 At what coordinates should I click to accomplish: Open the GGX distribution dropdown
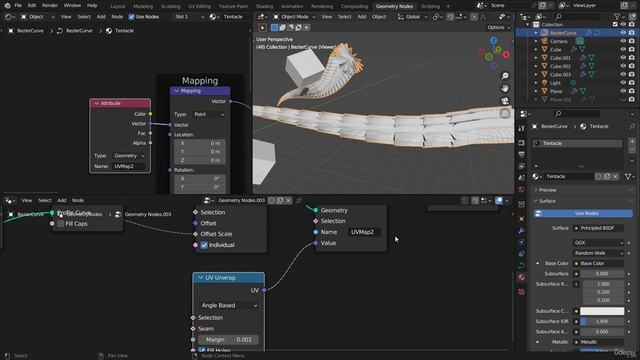point(599,242)
